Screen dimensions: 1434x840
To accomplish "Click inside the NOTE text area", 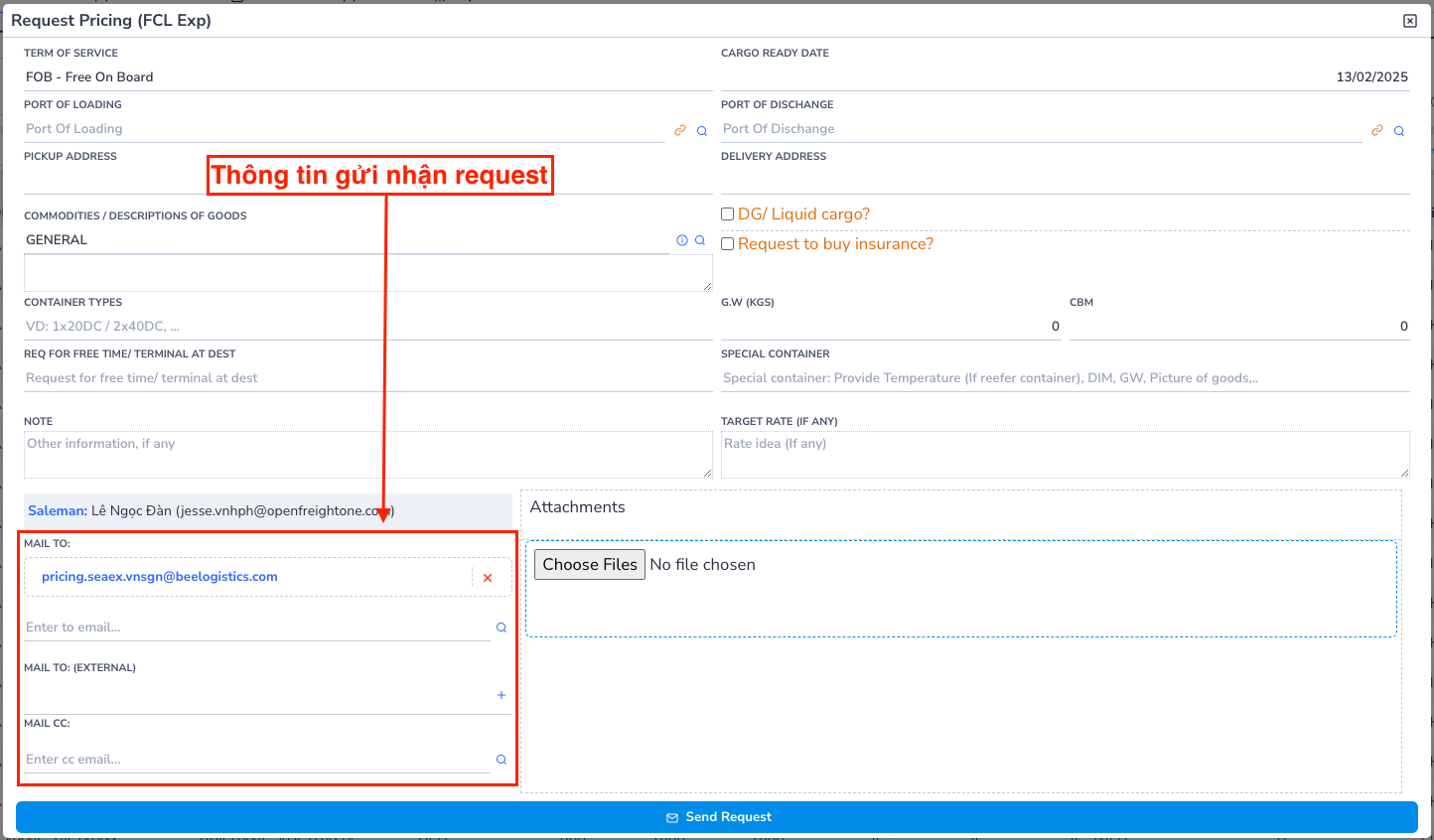I will click(298, 452).
